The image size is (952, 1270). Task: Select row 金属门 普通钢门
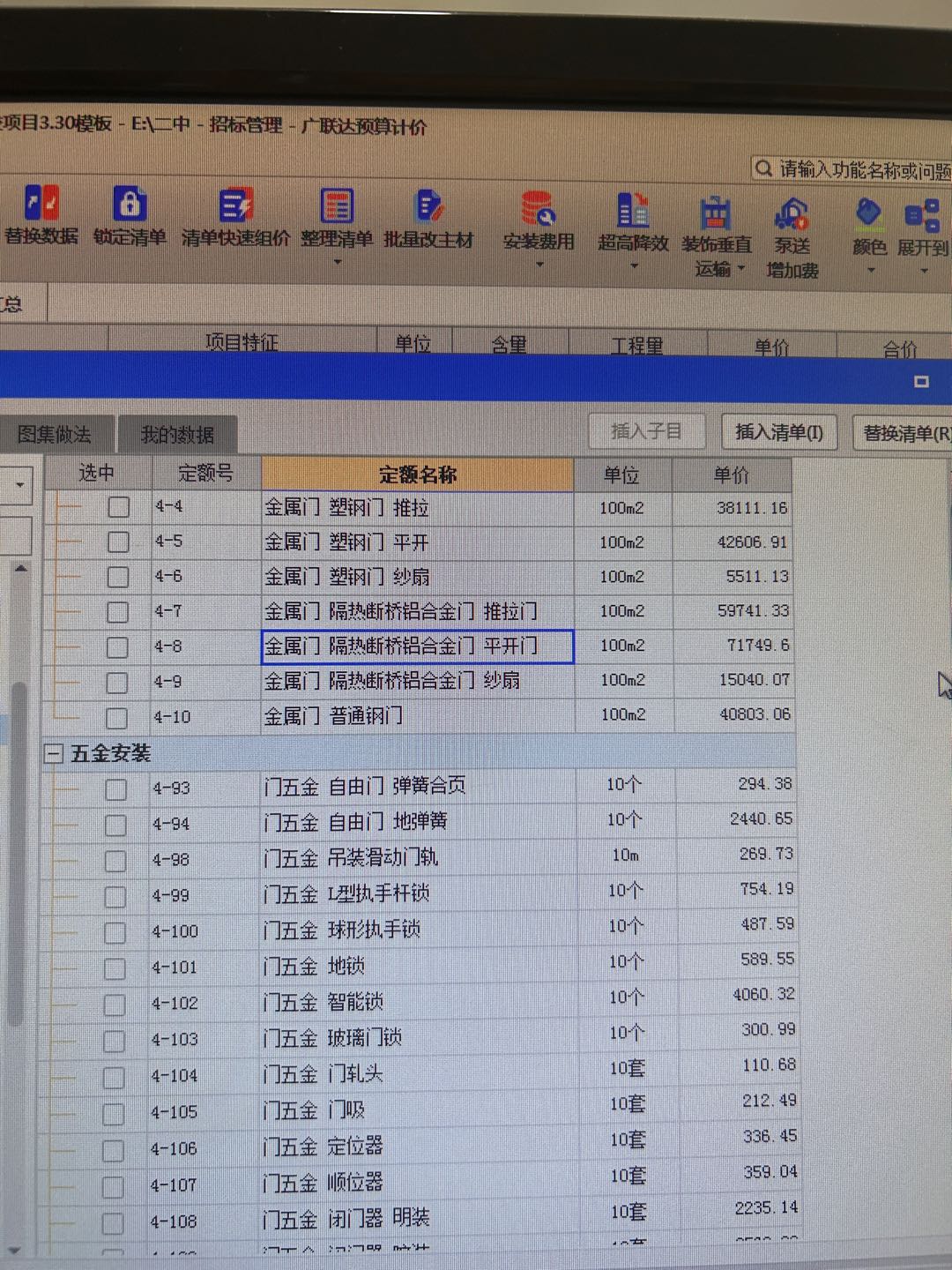point(419,716)
